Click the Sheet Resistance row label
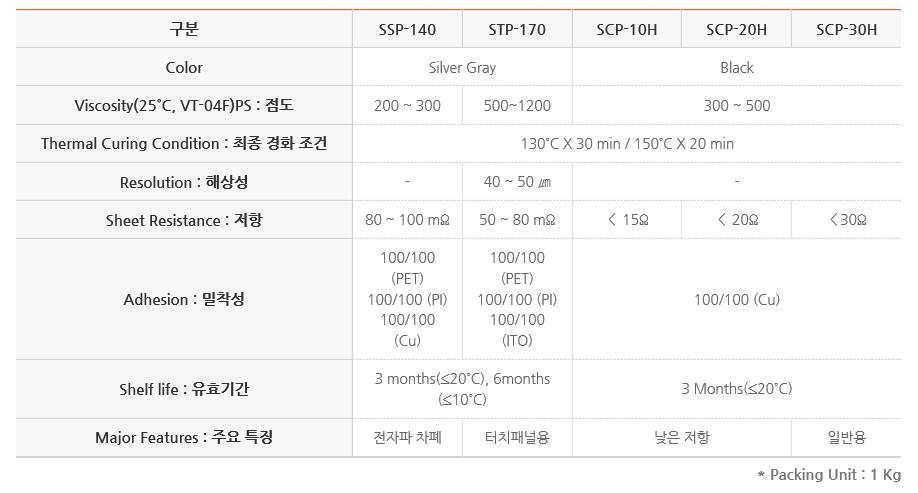This screenshot has height=493, width=918. [x=184, y=220]
